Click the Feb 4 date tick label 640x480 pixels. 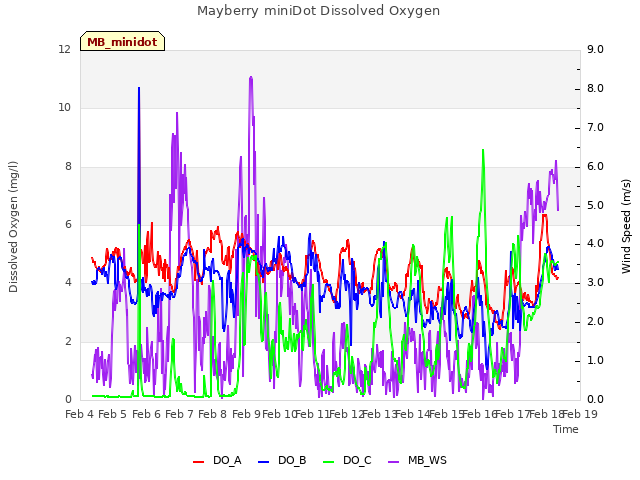tap(79, 414)
